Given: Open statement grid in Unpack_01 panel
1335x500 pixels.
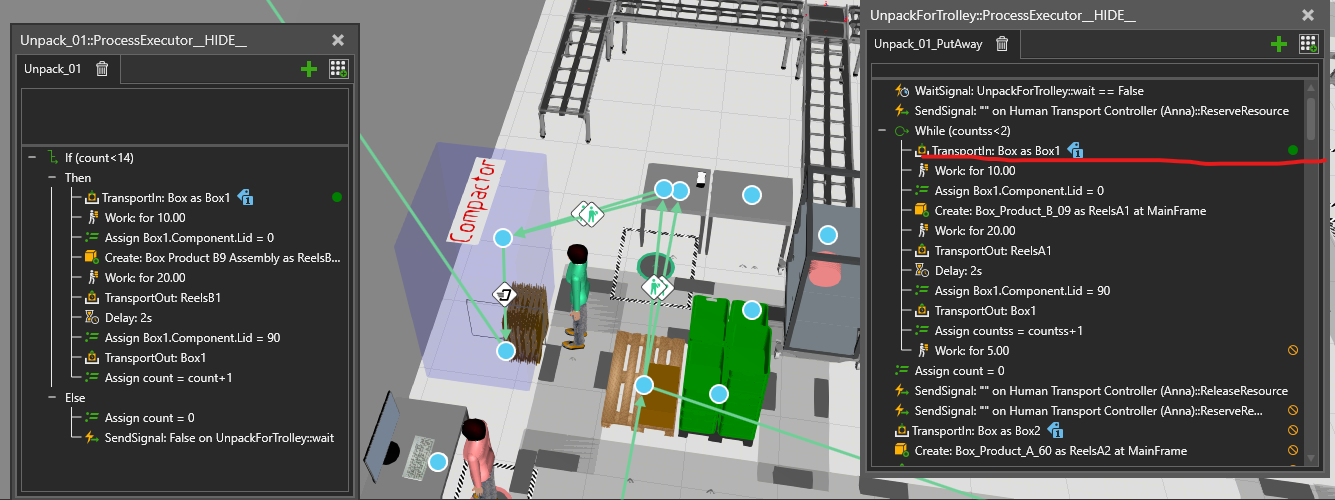Looking at the screenshot, I should coord(338,69).
